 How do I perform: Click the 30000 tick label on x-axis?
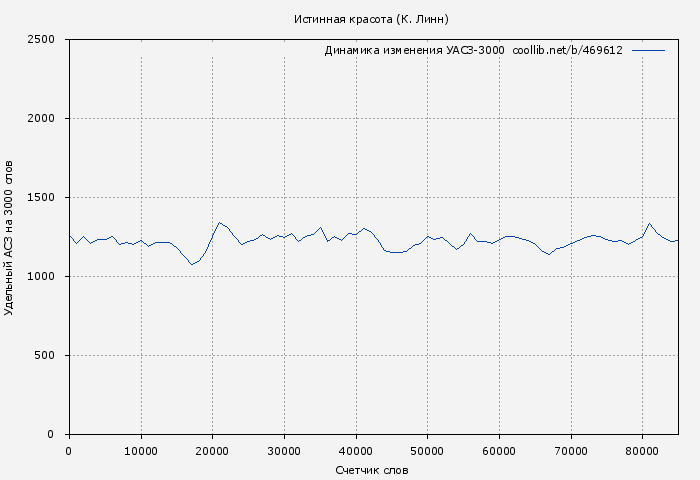[284, 451]
